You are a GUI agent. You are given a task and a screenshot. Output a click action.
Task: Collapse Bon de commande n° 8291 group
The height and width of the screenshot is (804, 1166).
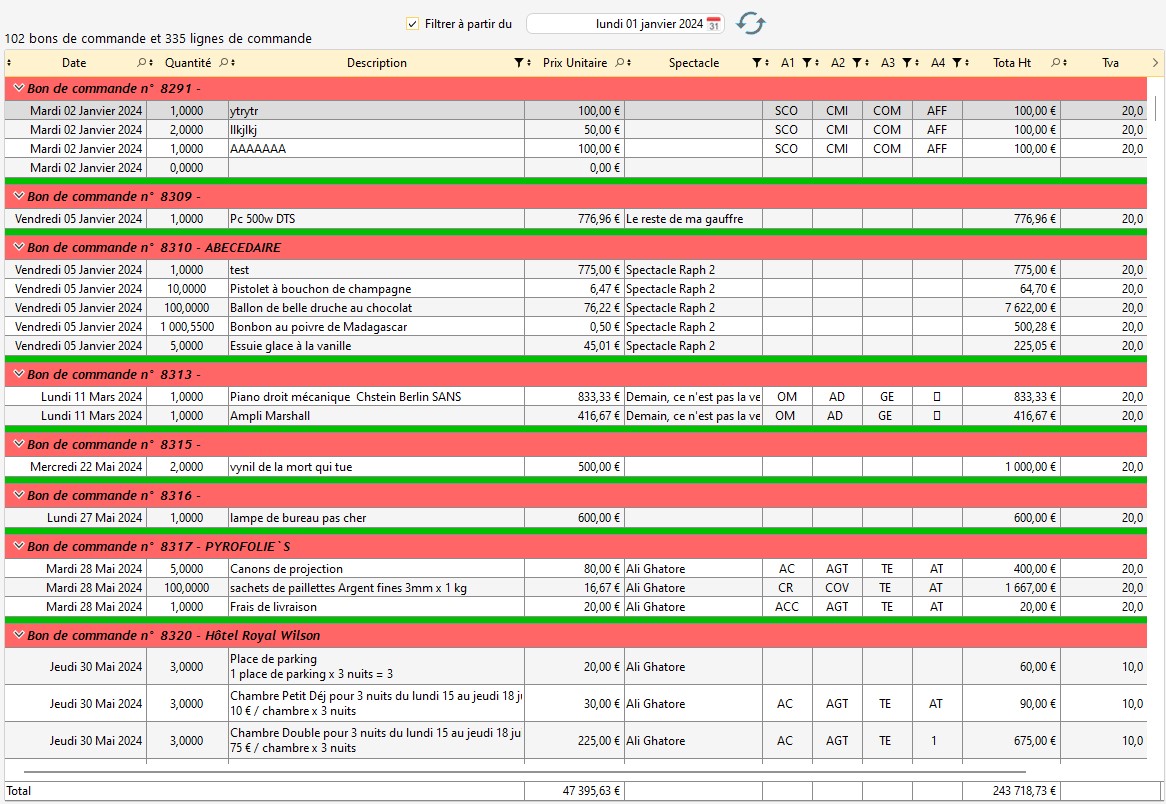coord(19,89)
